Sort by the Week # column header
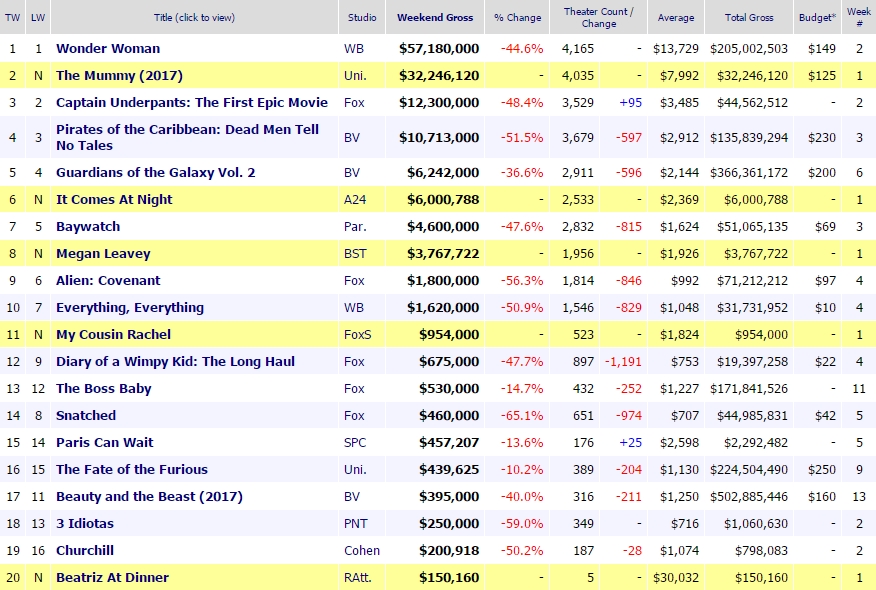 [859, 17]
